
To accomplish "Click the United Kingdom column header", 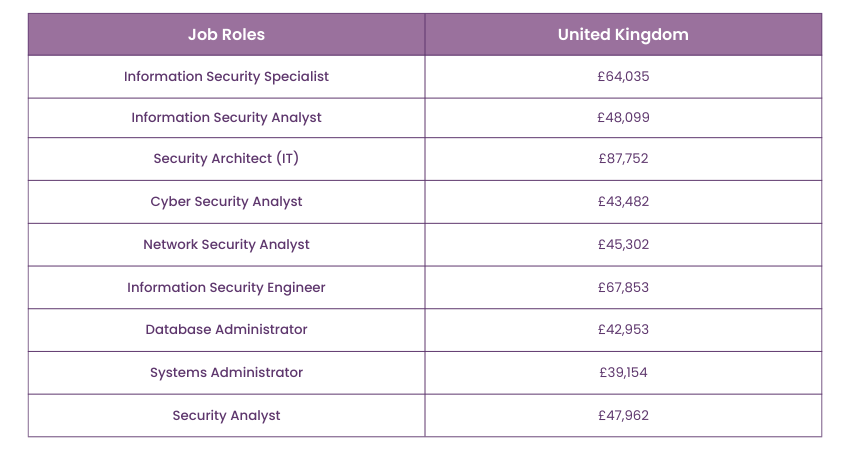I will [x=623, y=35].
